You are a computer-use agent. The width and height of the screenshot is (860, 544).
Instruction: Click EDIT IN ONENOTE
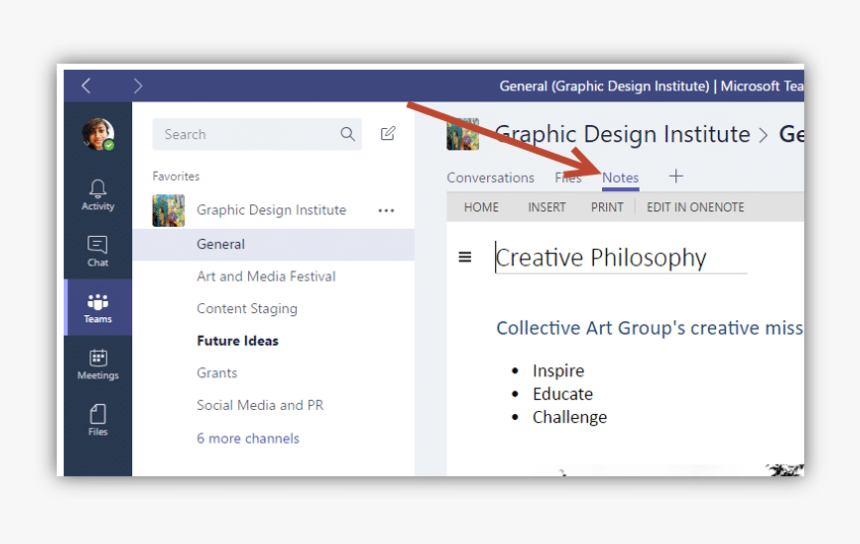click(x=695, y=207)
